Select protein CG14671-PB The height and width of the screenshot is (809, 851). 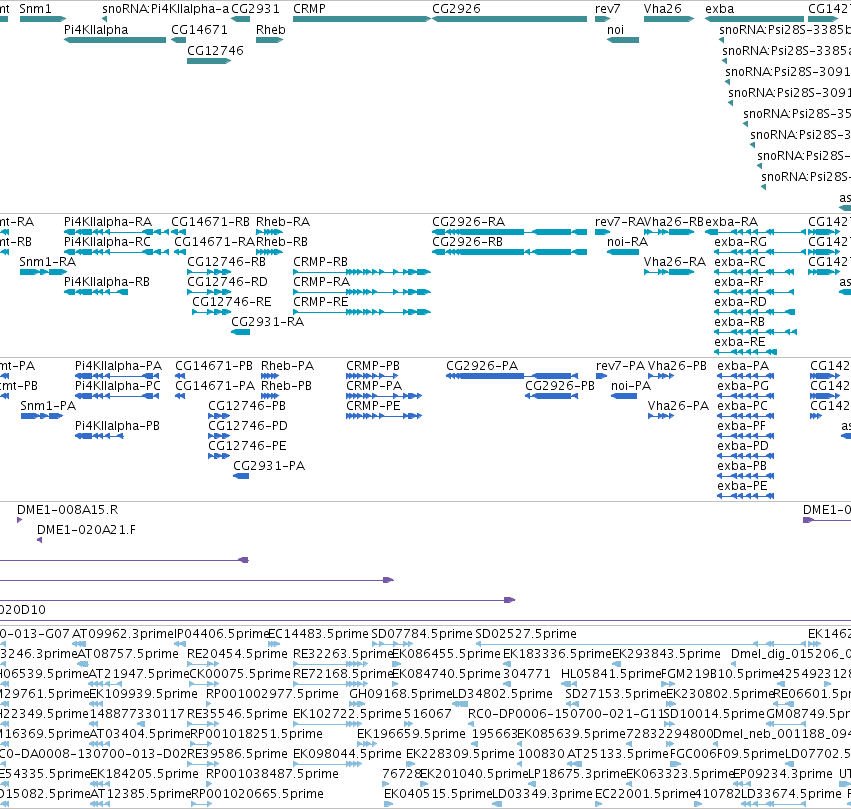pyautogui.click(x=214, y=366)
